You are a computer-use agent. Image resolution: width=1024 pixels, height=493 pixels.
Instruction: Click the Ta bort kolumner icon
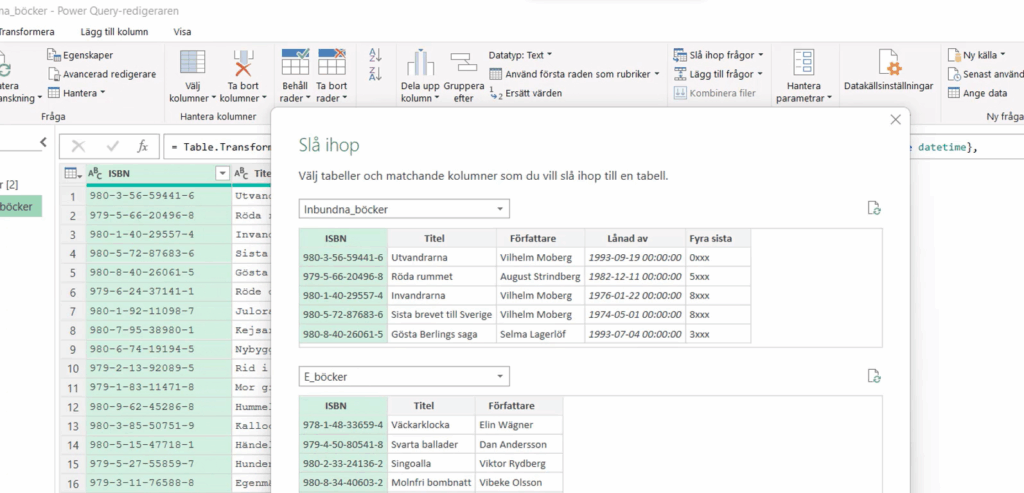tap(243, 65)
